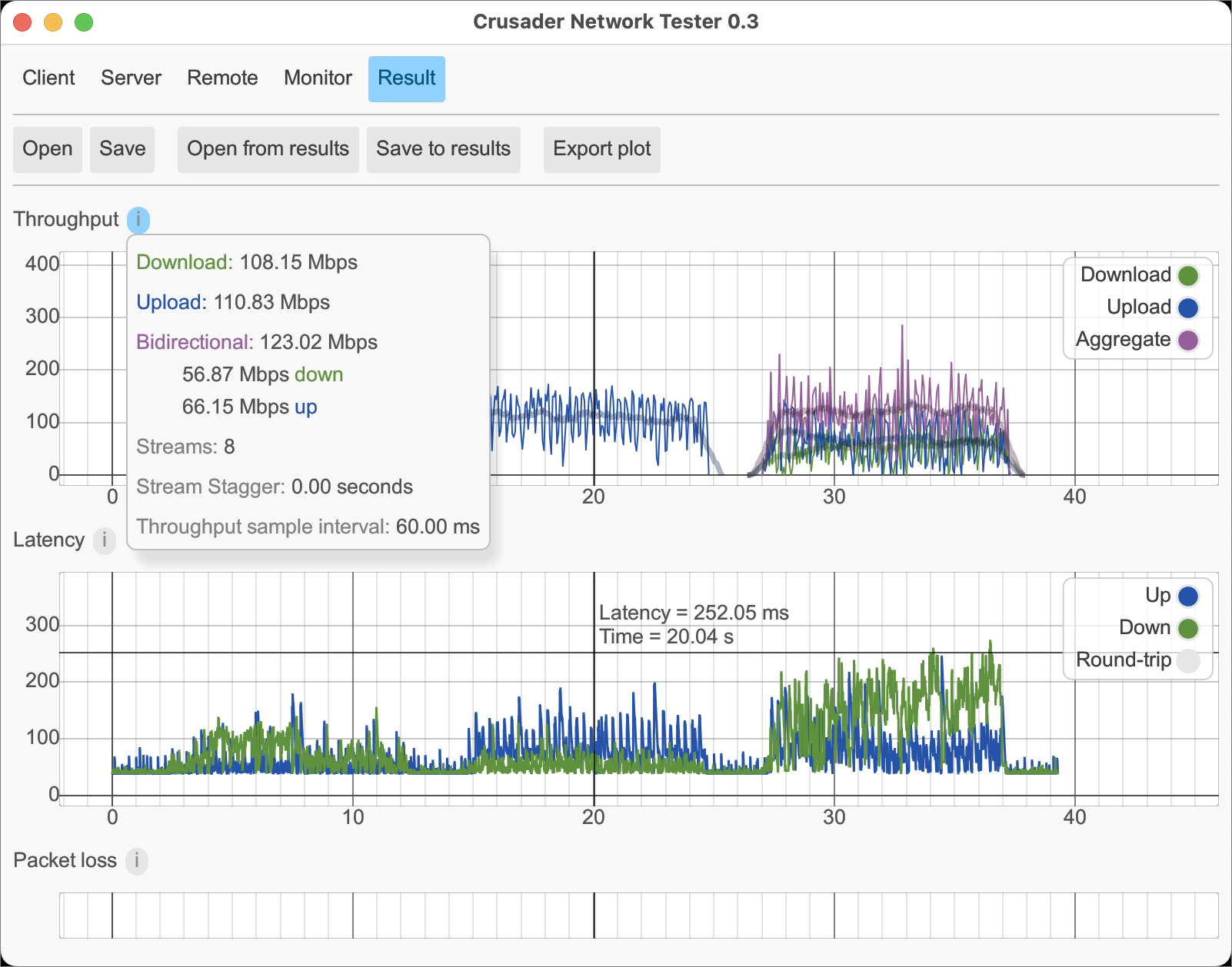Click the Save button
Viewport: 1232px width, 967px height.
(x=122, y=149)
